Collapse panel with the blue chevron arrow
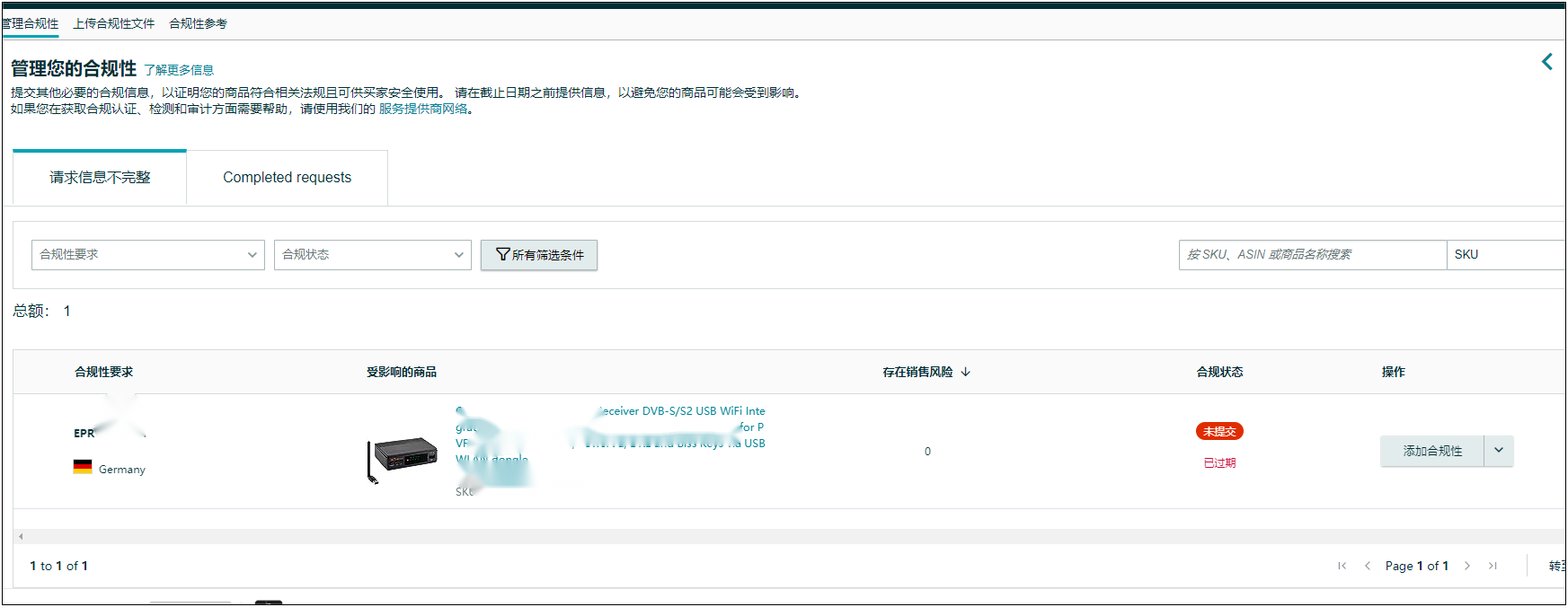This screenshot has height=607, width=1568. (x=1546, y=62)
